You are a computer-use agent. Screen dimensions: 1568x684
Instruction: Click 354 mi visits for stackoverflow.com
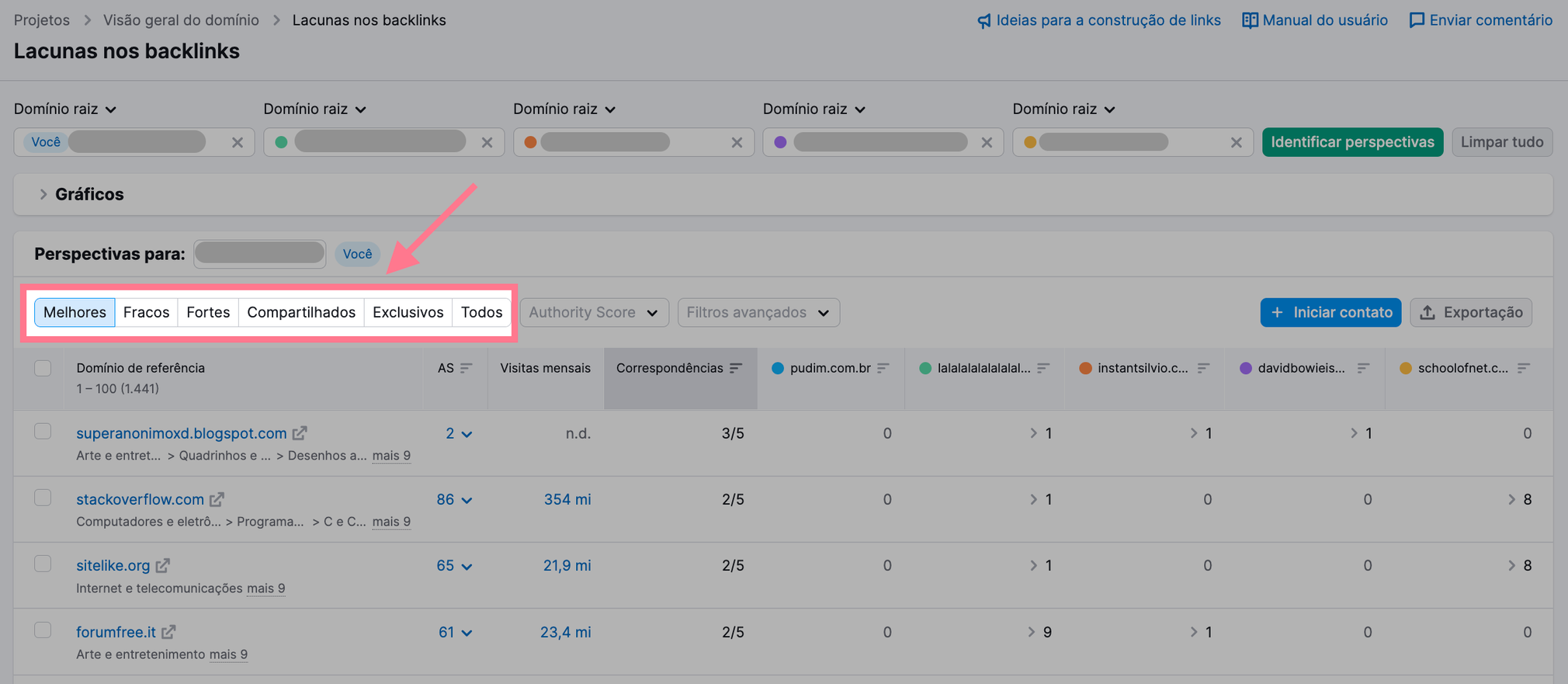567,499
